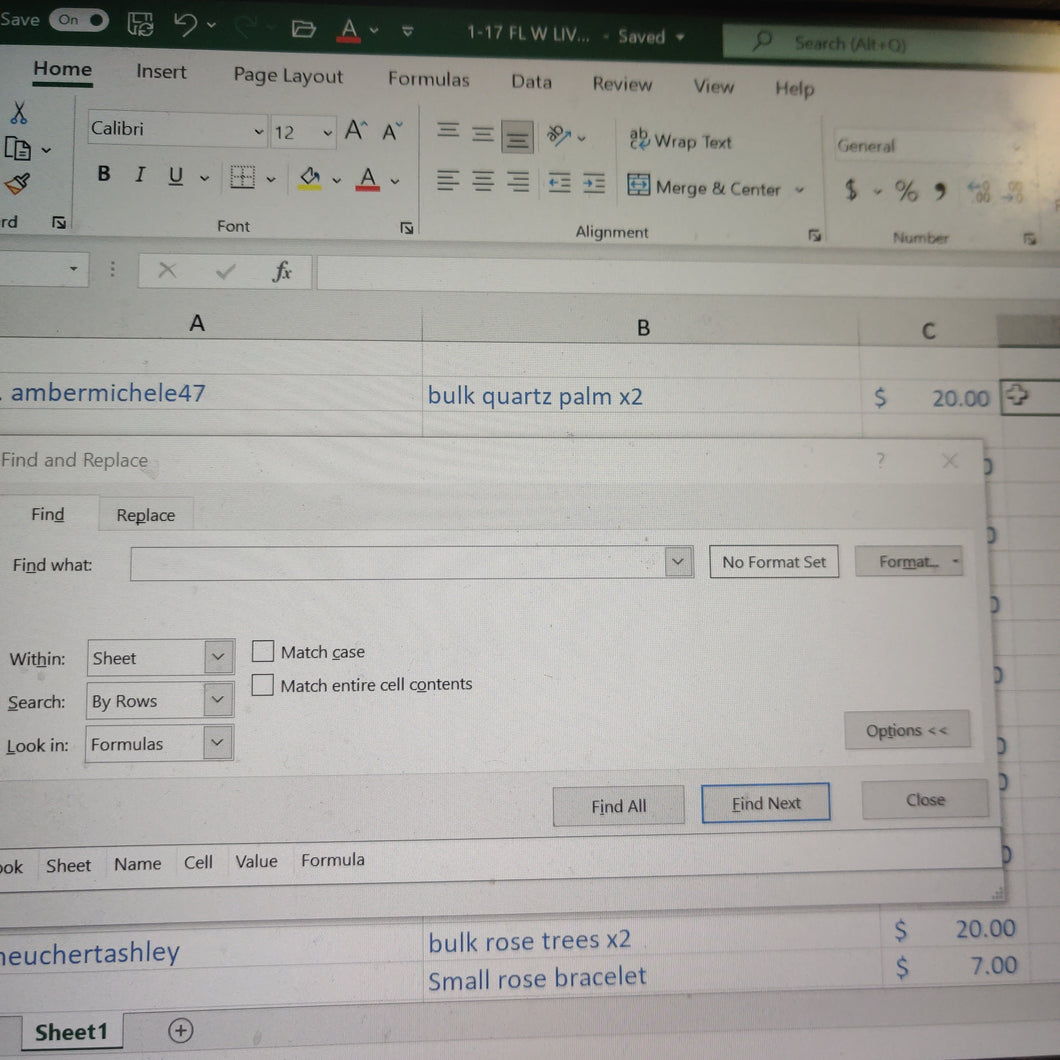Open the Look in Formulas dropdown

click(x=217, y=742)
